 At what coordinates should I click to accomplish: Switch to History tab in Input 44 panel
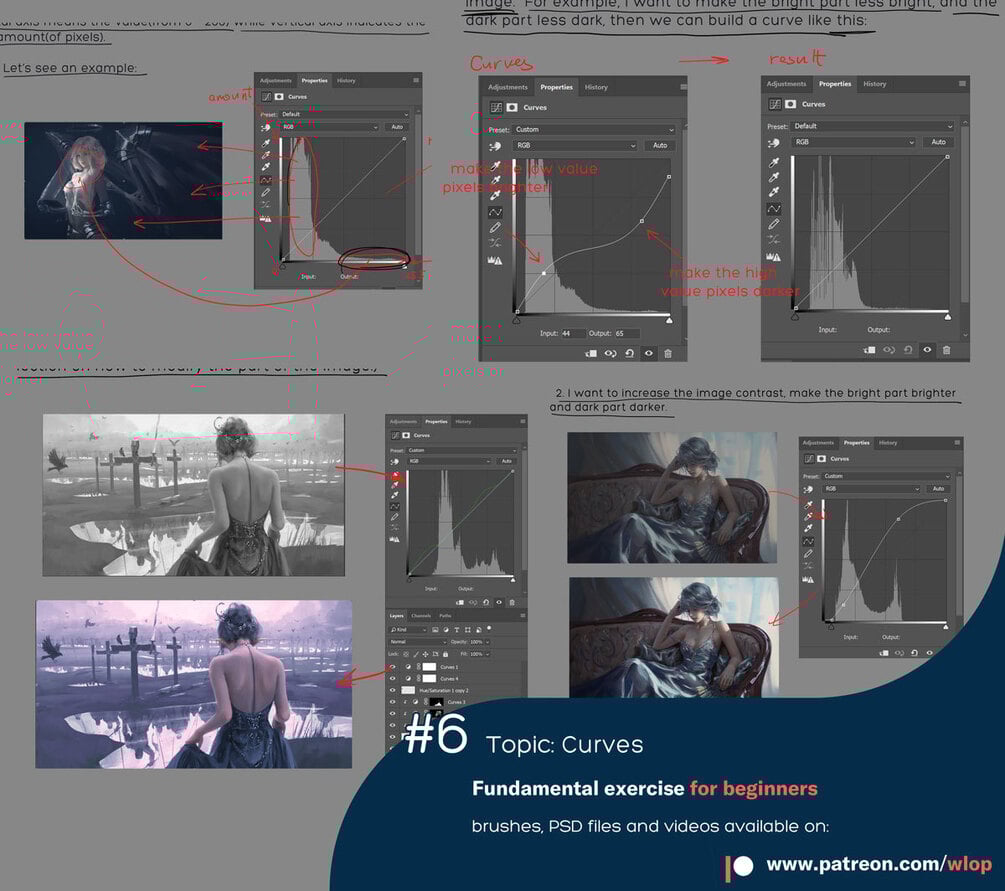pyautogui.click(x=596, y=87)
